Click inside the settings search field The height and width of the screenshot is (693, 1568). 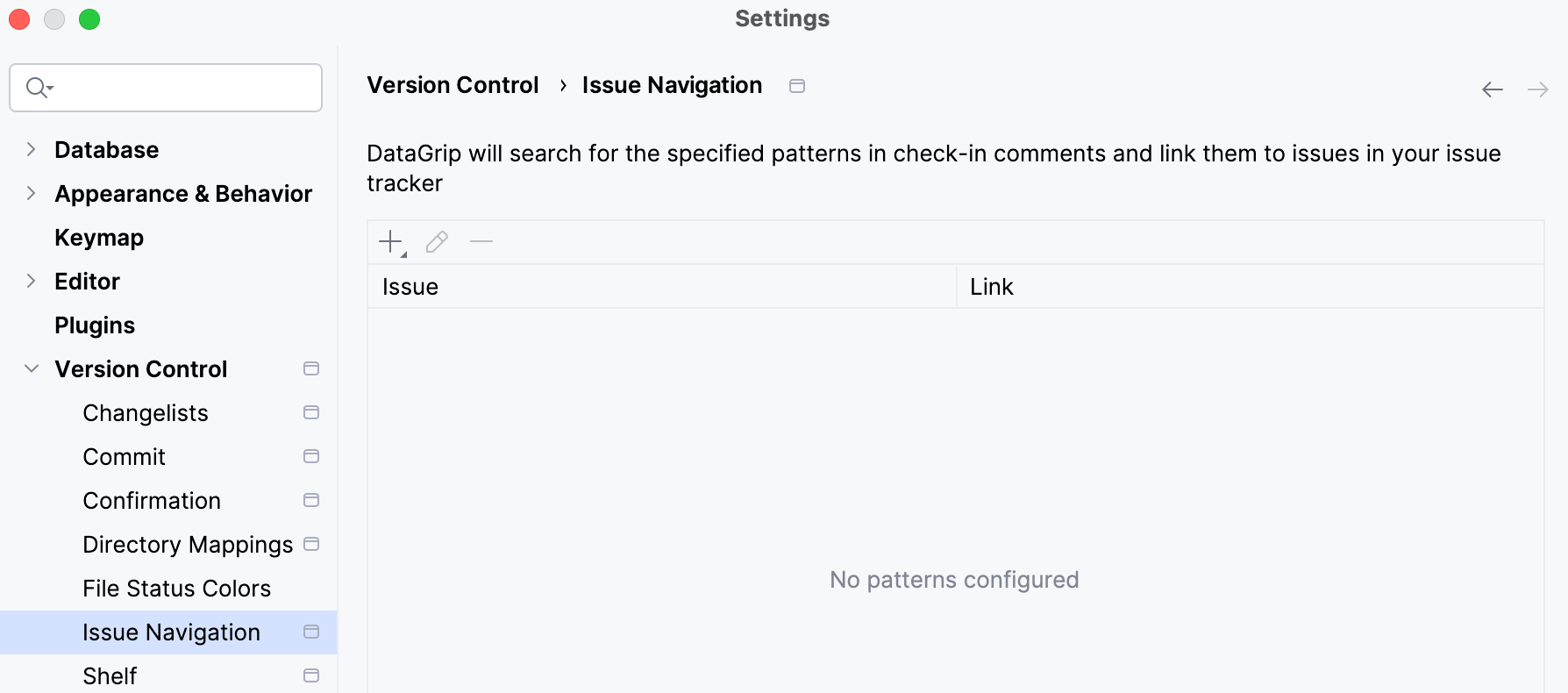(x=167, y=88)
